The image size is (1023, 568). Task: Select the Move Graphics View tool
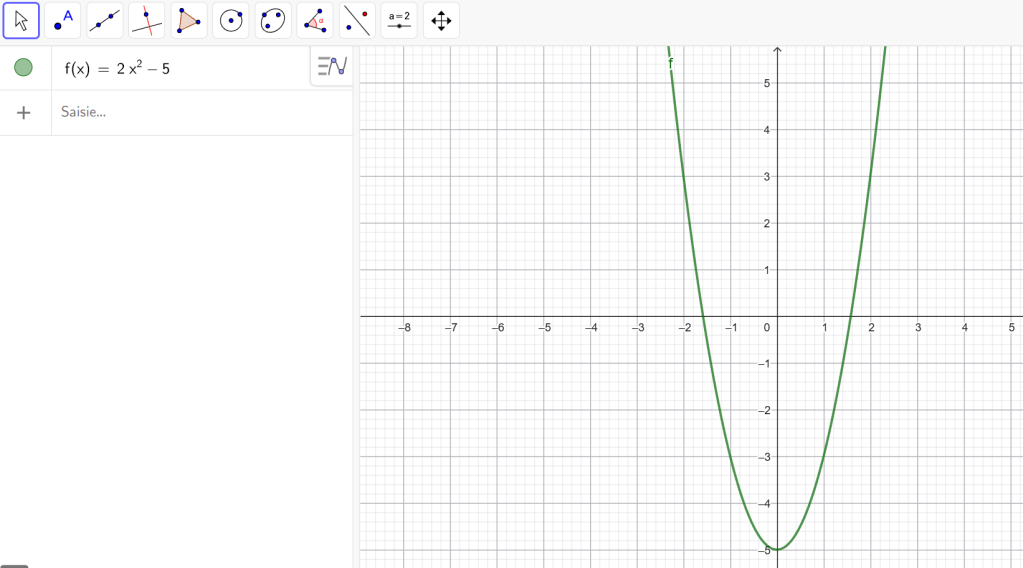(441, 20)
